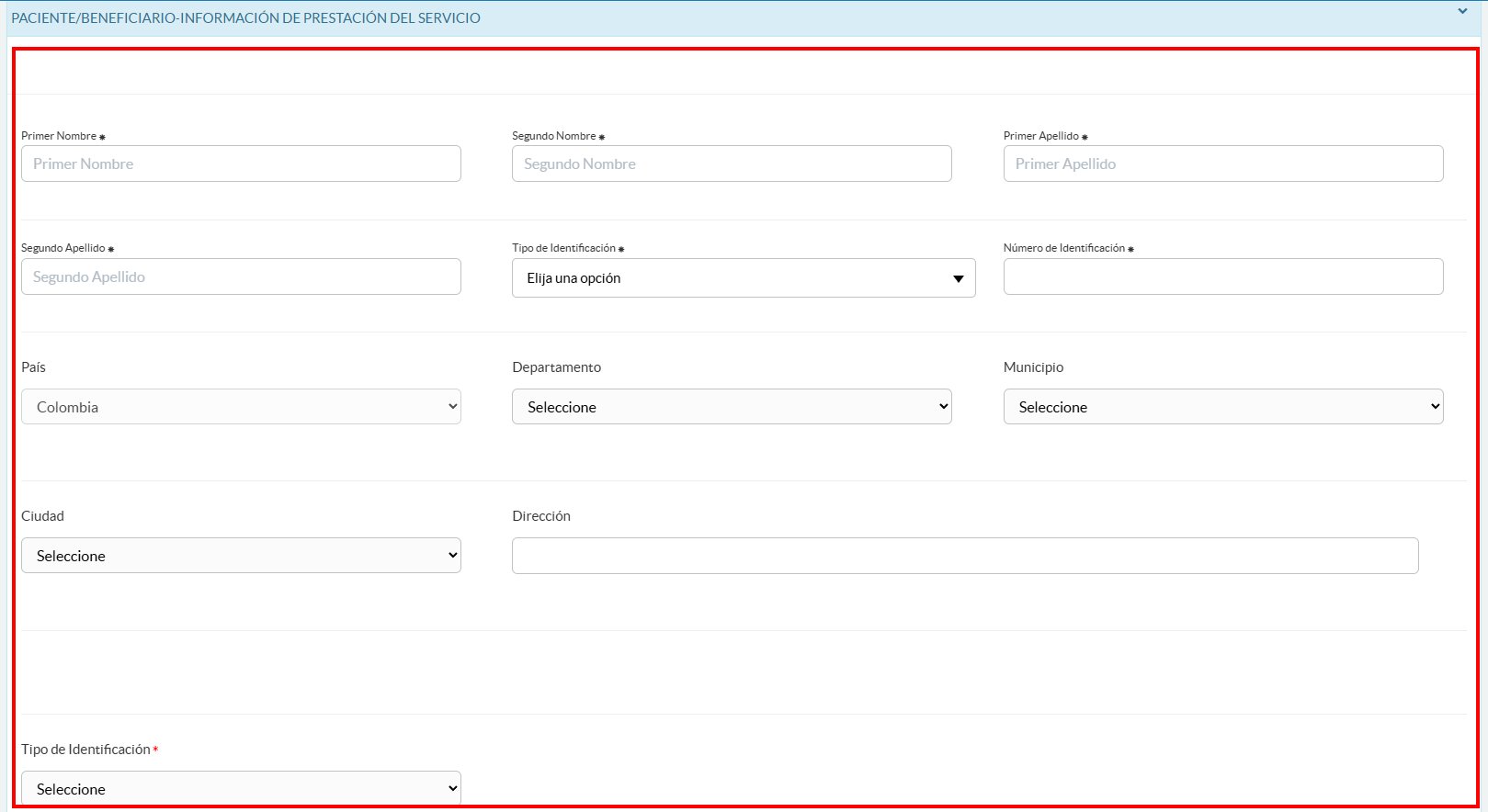The height and width of the screenshot is (812, 1488).
Task: Open the Municipio dropdown
Action: point(1222,407)
